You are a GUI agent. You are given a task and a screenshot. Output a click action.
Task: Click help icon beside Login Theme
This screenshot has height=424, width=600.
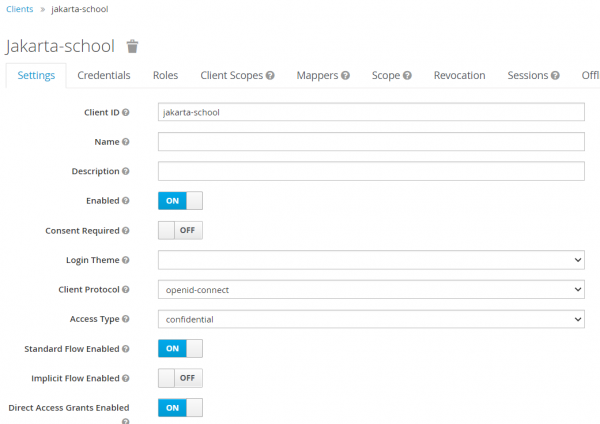tap(126, 260)
